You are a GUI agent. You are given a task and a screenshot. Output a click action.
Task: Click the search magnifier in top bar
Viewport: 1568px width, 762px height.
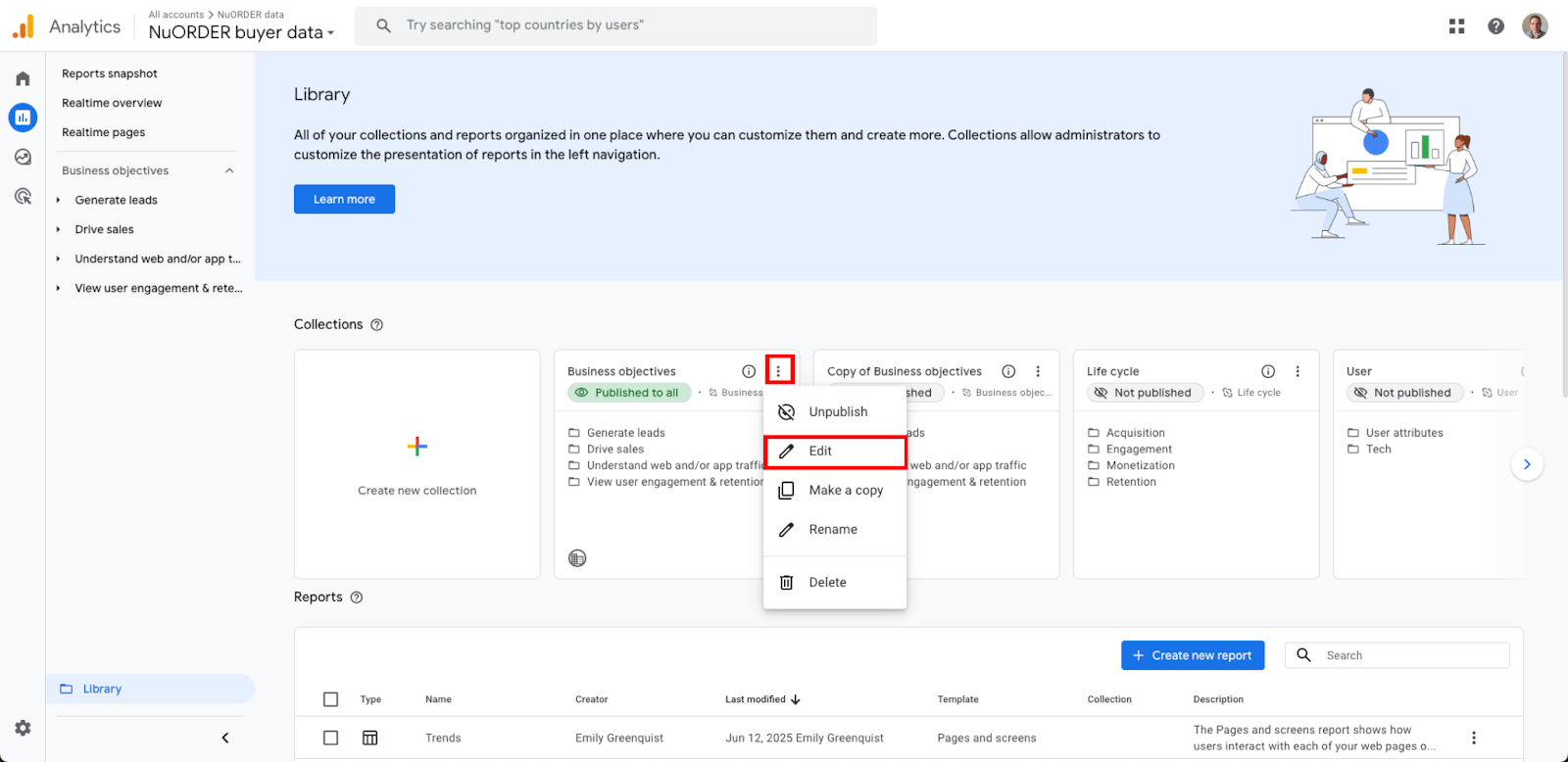point(384,25)
